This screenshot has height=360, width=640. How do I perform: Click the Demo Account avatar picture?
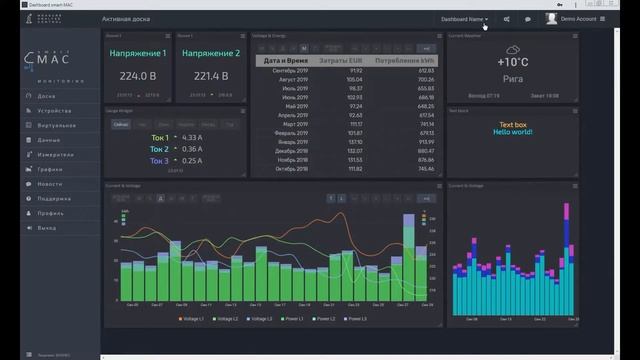551,19
